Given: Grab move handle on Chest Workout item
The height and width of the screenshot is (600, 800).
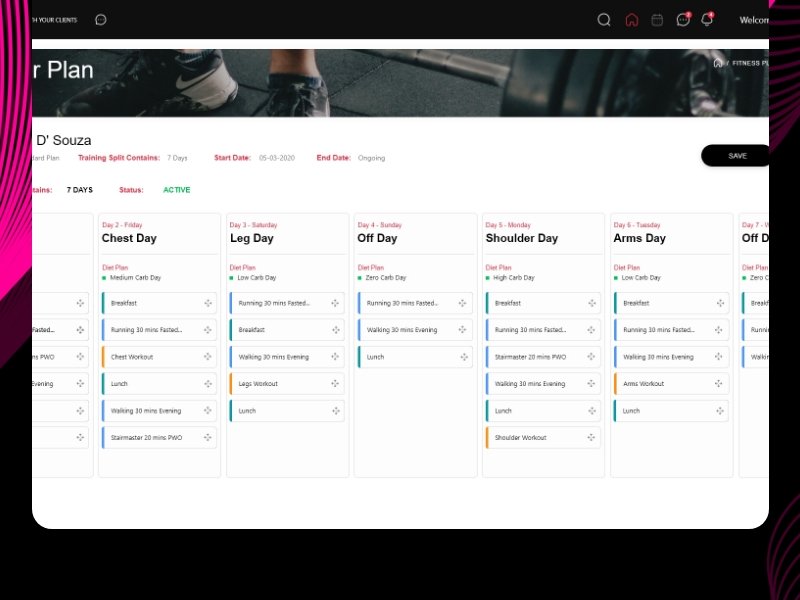Looking at the screenshot, I should pos(208,357).
